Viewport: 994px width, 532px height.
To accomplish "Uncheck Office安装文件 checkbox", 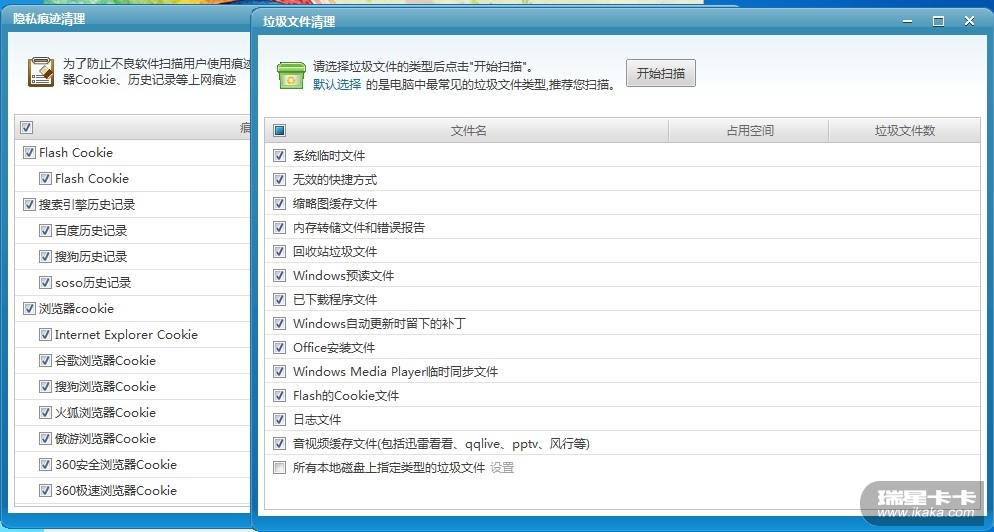I will click(280, 347).
